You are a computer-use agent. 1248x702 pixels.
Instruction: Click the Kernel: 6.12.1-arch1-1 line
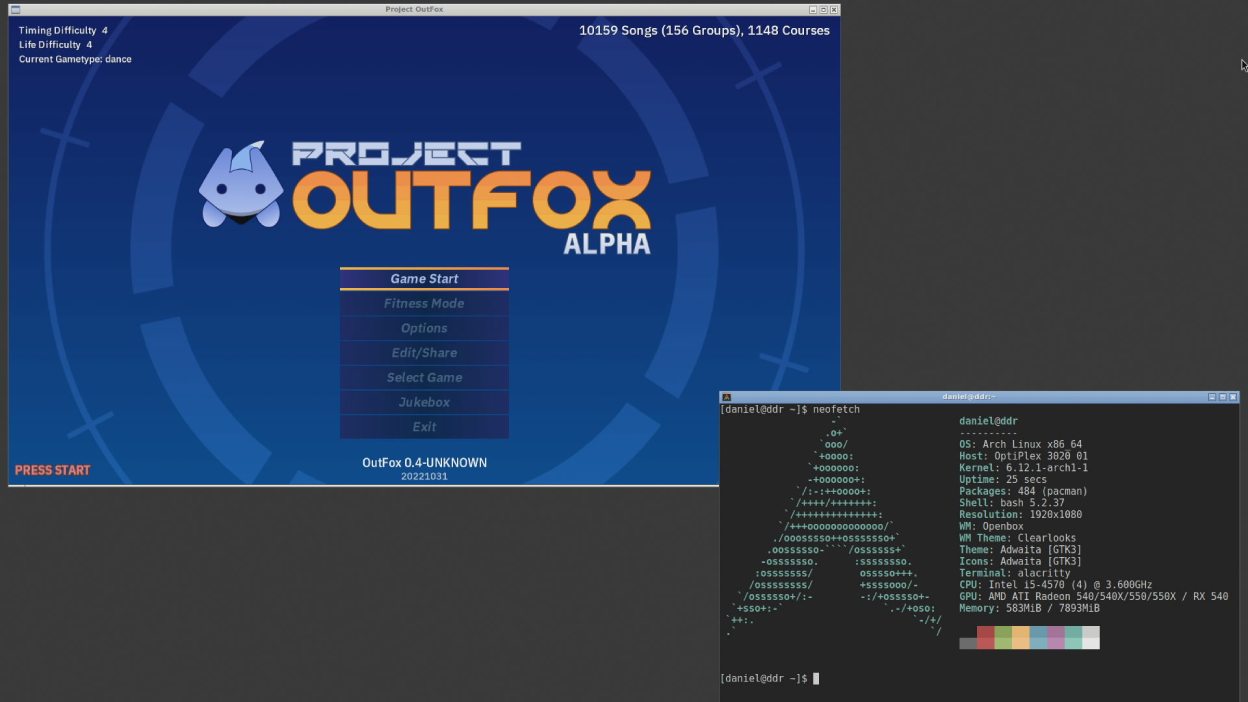[1023, 468]
